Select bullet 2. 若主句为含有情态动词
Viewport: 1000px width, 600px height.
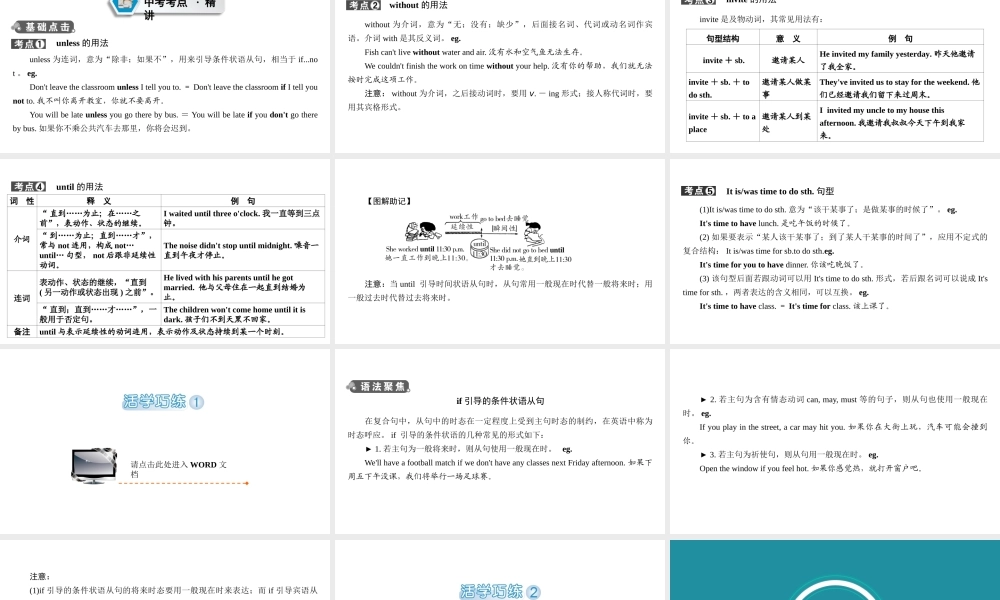point(835,406)
